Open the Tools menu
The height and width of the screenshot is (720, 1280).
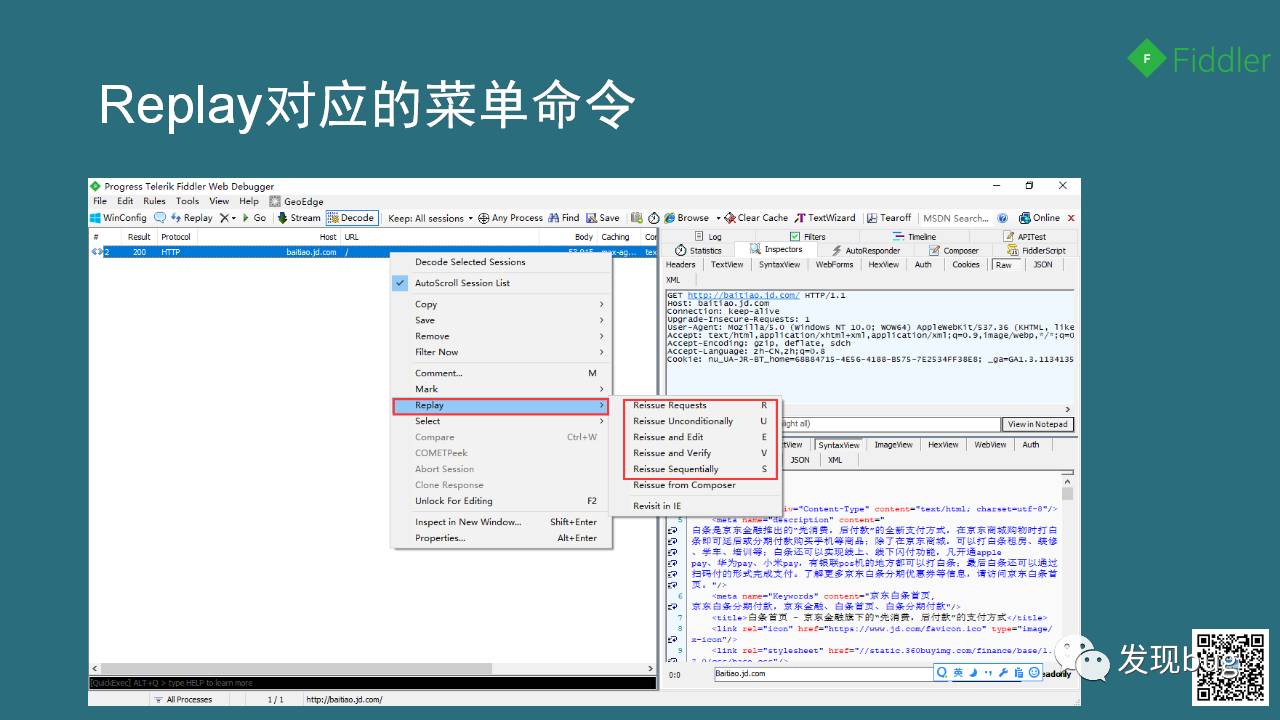point(188,201)
